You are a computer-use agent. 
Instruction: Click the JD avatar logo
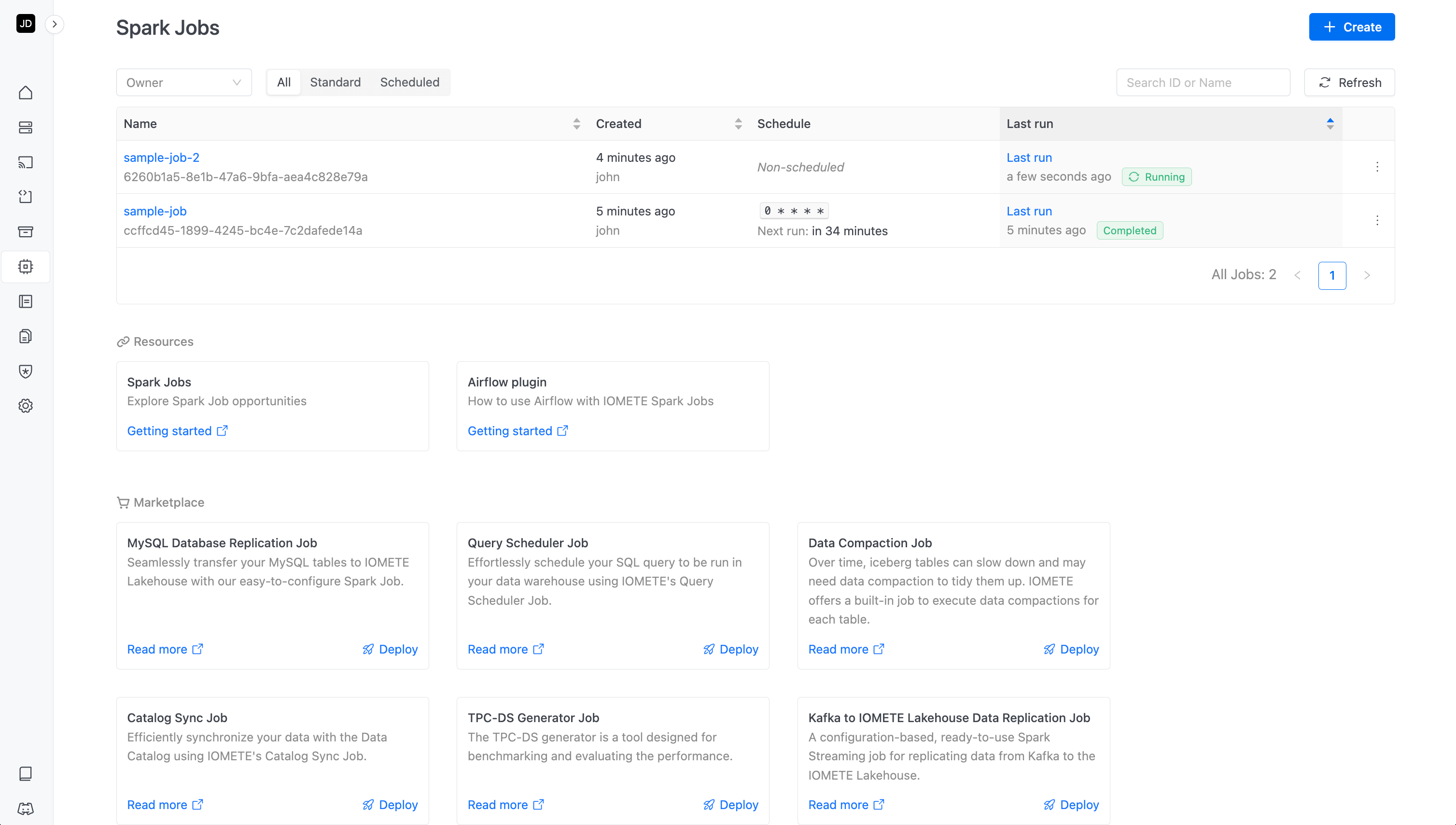click(26, 24)
